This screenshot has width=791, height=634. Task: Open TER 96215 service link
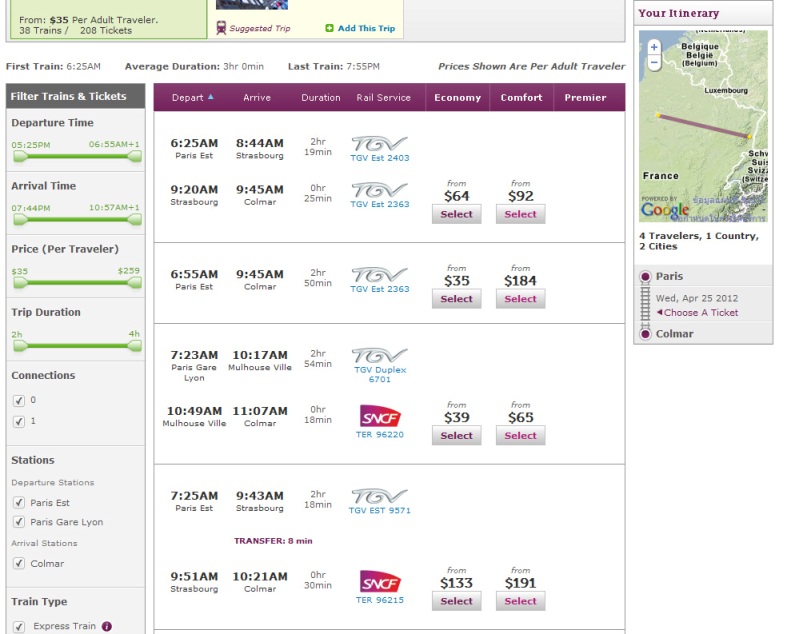[x=380, y=600]
